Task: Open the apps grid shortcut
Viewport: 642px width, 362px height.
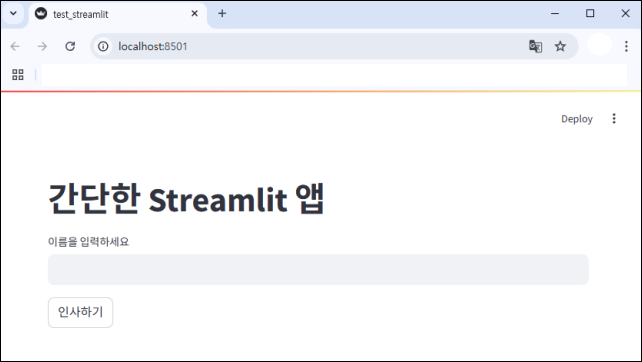Action: tap(18, 75)
